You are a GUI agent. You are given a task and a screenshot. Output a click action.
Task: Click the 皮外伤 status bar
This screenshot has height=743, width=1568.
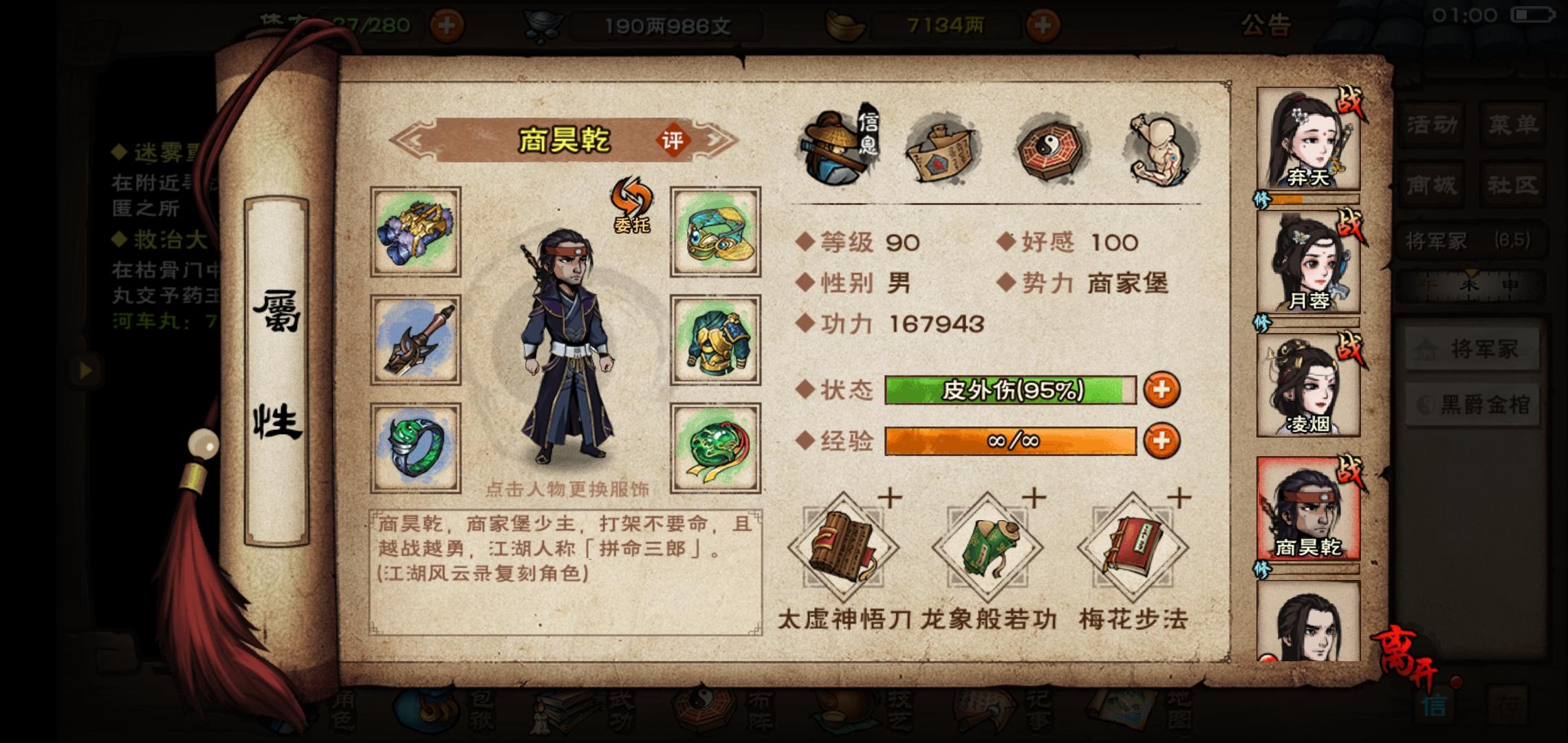(1010, 390)
